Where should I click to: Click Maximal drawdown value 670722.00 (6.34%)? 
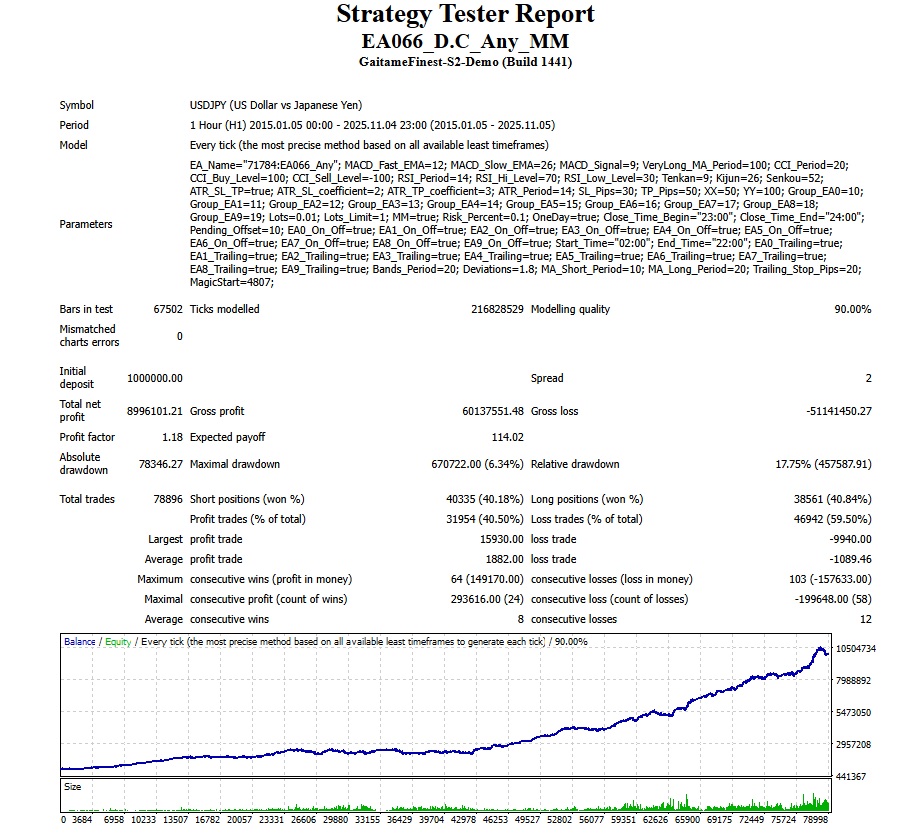[x=478, y=464]
